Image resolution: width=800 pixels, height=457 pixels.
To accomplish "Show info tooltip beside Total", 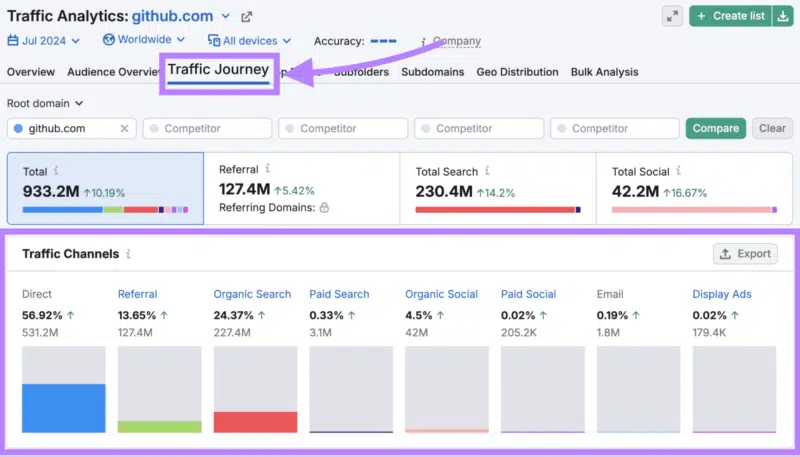I will coord(56,171).
